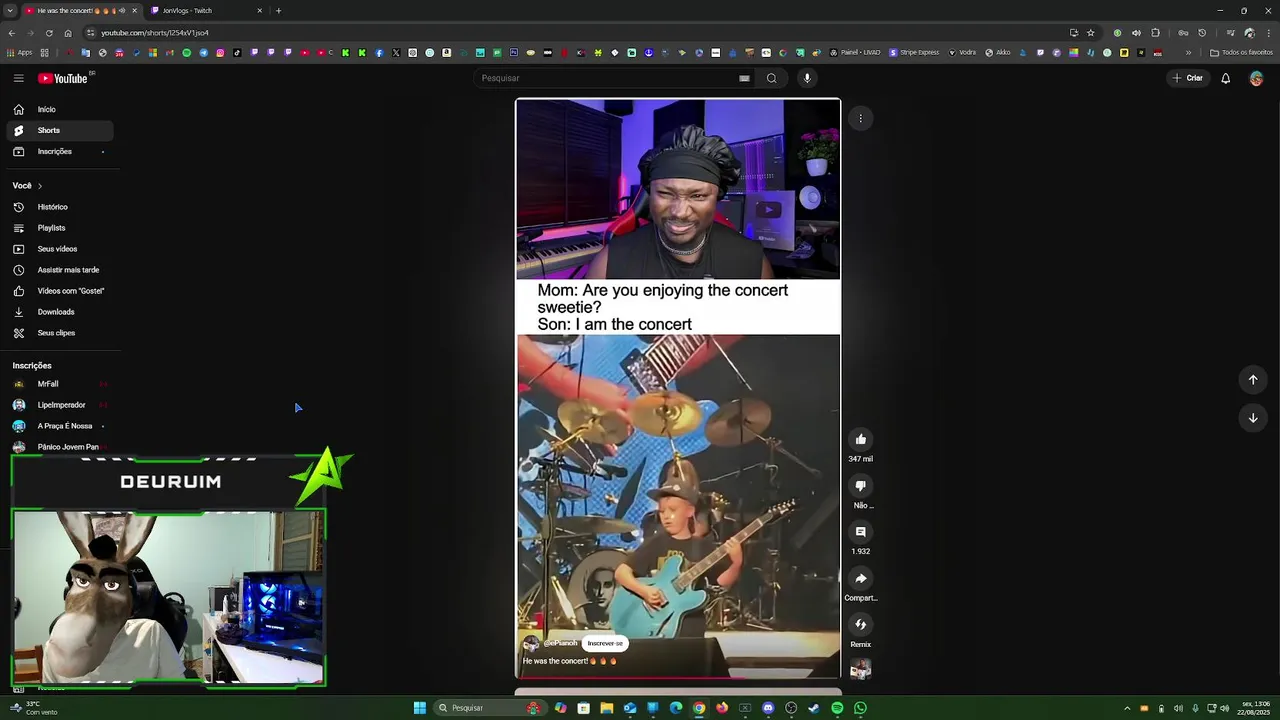Image resolution: width=1280 pixels, height=720 pixels.
Task: Open the comments on the Short
Action: (x=860, y=532)
